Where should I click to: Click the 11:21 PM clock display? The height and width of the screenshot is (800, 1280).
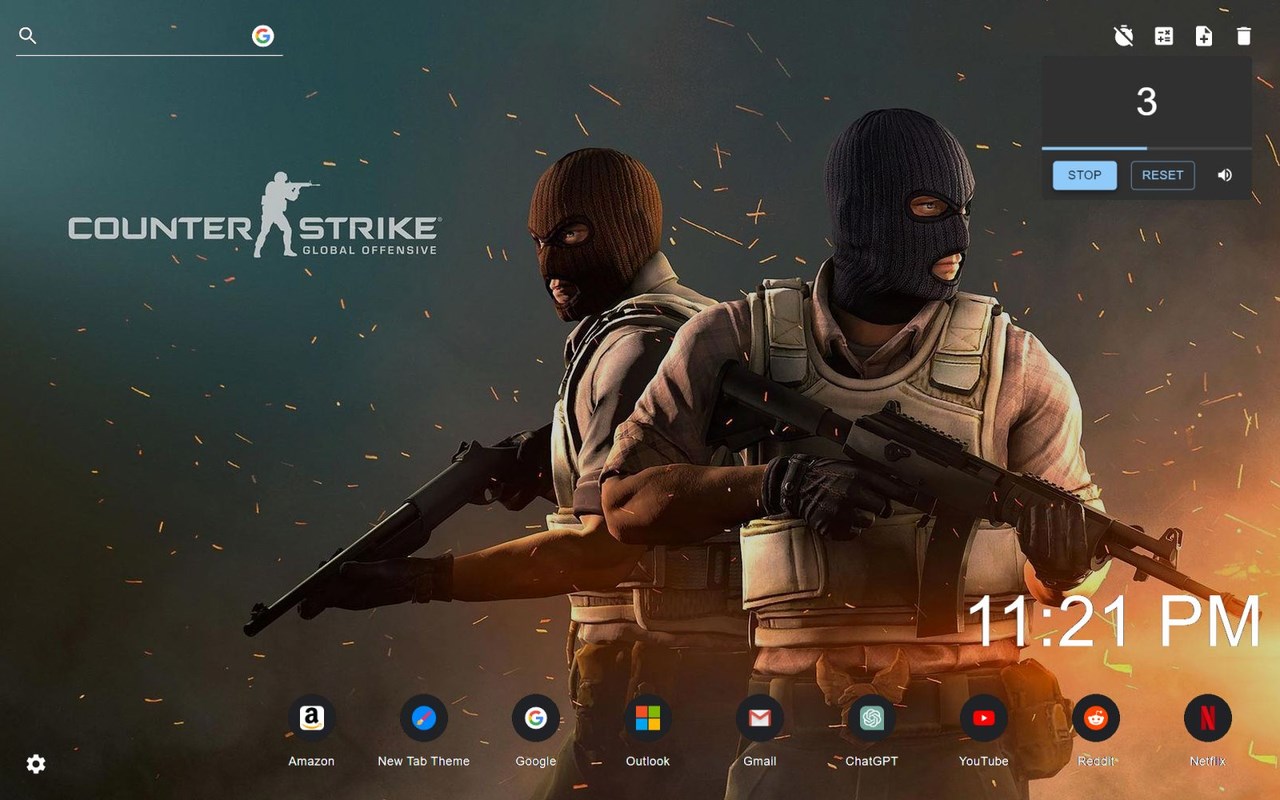[x=1114, y=622]
